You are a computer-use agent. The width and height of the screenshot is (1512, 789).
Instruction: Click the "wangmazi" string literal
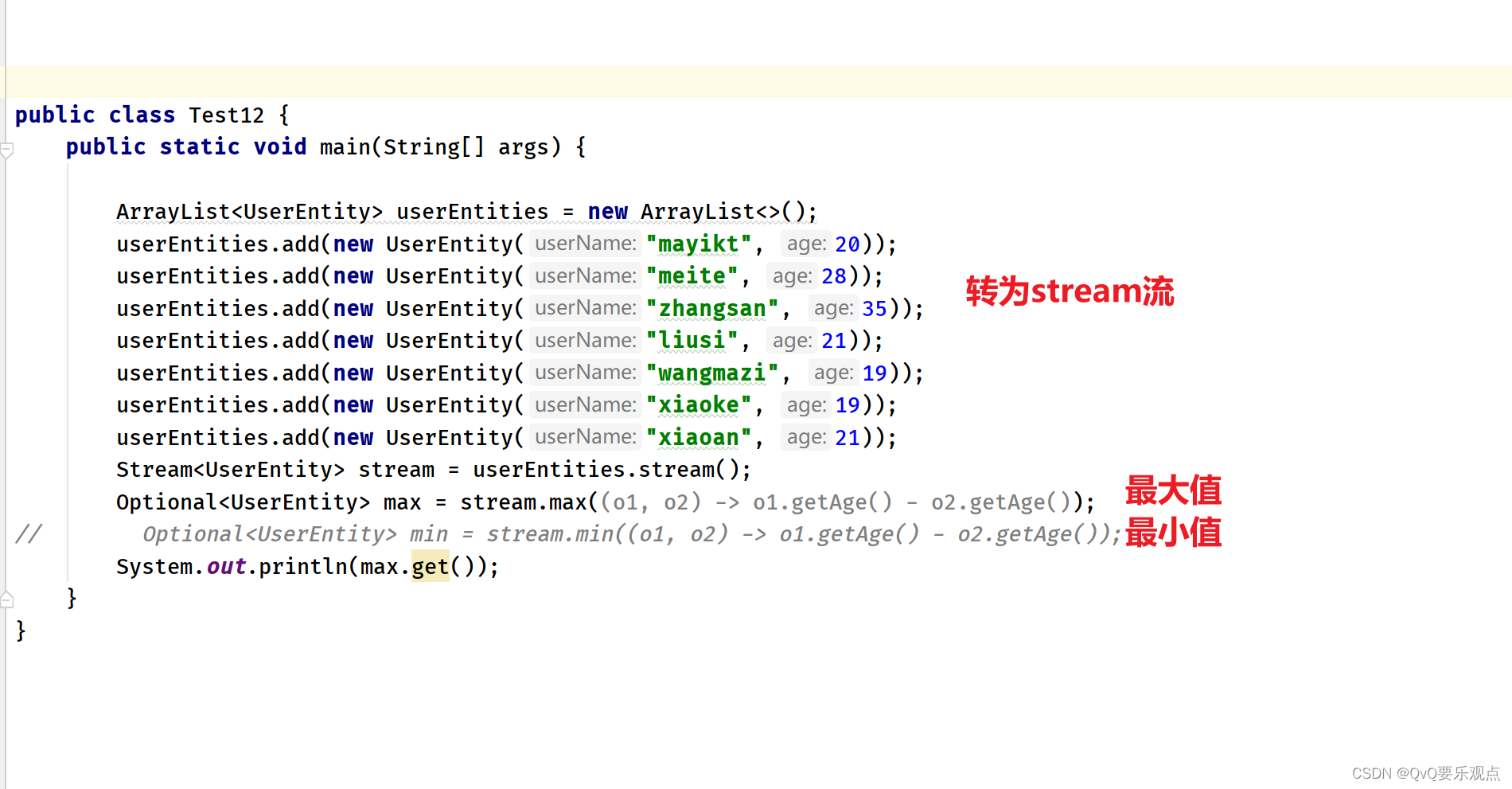click(x=711, y=373)
